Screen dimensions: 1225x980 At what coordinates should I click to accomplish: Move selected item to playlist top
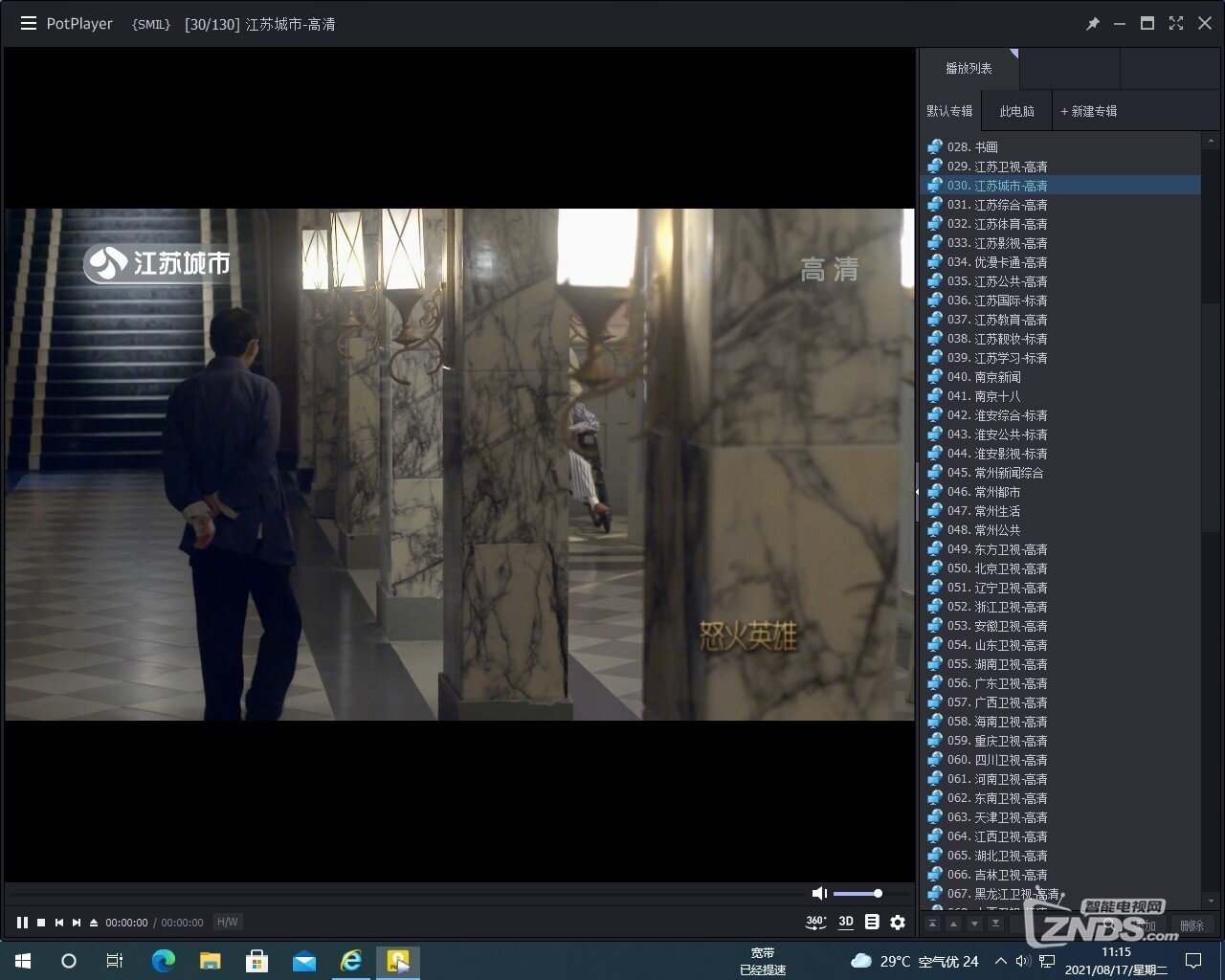pyautogui.click(x=932, y=924)
